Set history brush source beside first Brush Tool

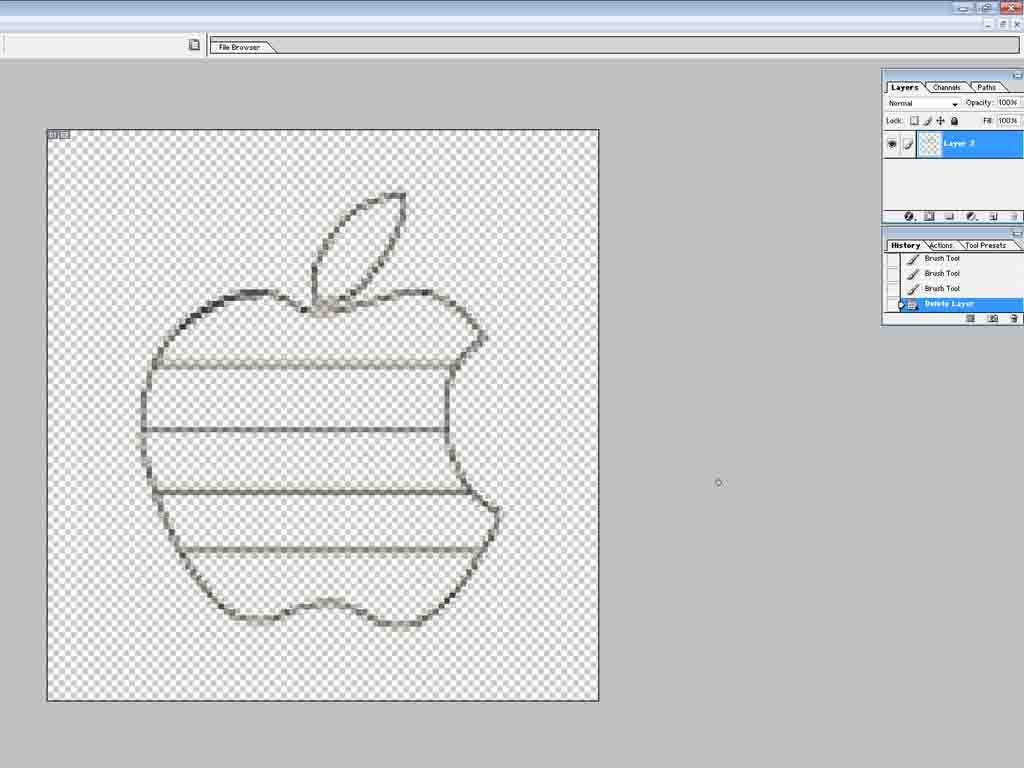(893, 259)
